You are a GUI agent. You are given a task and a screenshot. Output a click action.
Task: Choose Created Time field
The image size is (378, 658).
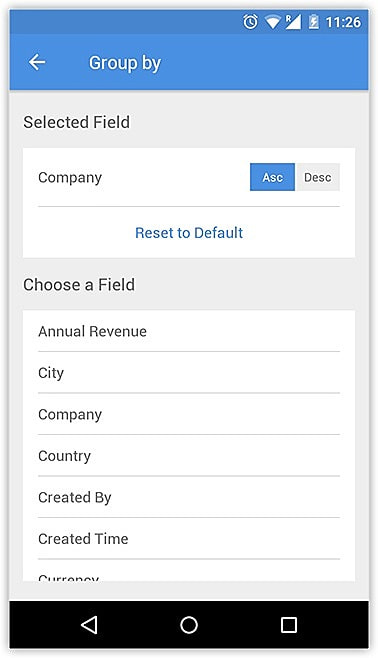(x=189, y=539)
